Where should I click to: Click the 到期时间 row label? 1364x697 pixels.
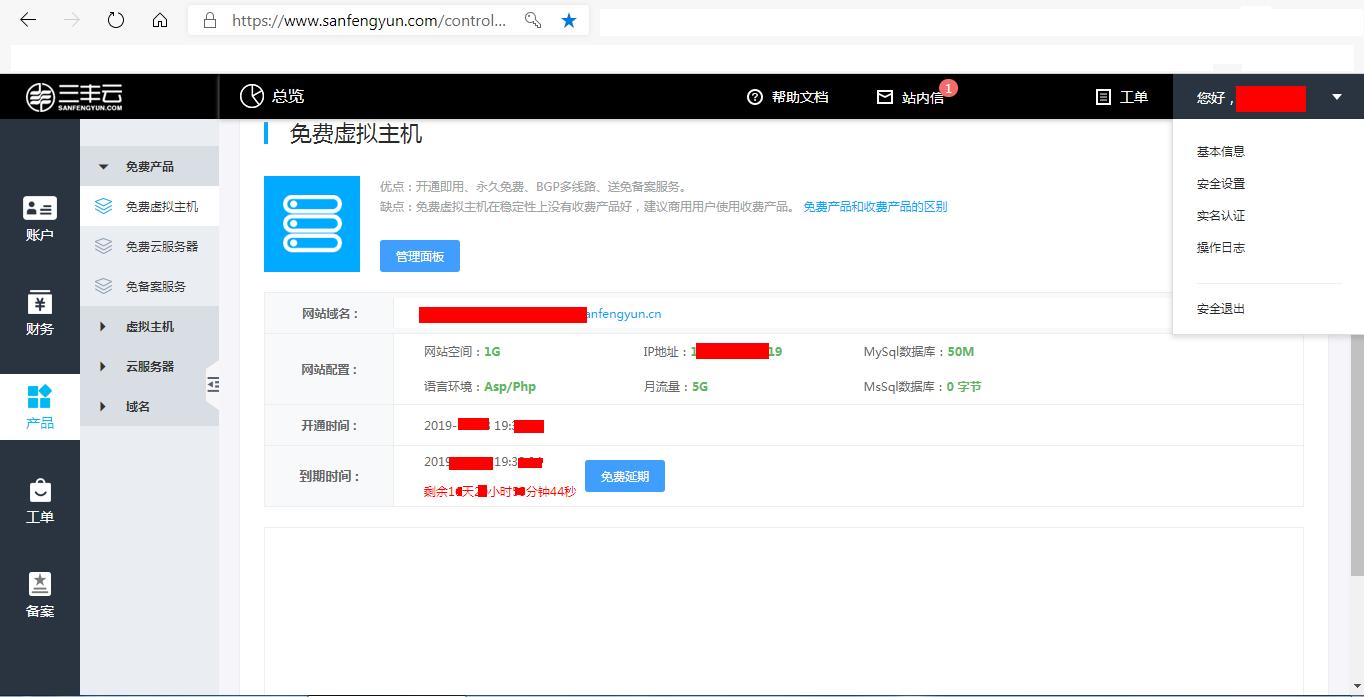330,477
